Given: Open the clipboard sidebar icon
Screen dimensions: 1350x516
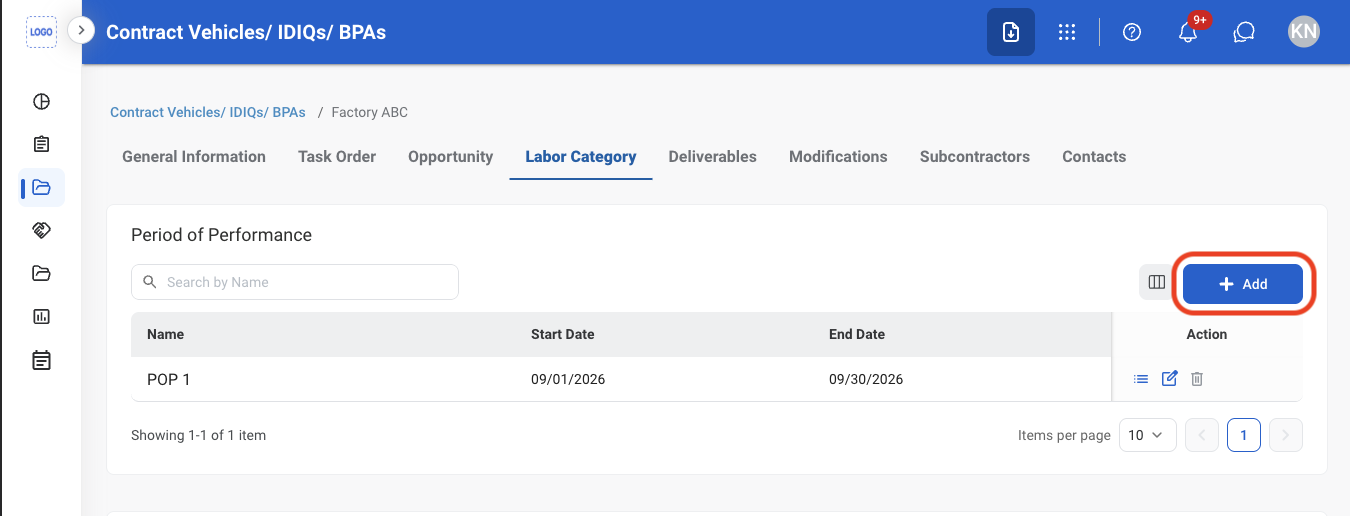Looking at the screenshot, I should pos(41,144).
